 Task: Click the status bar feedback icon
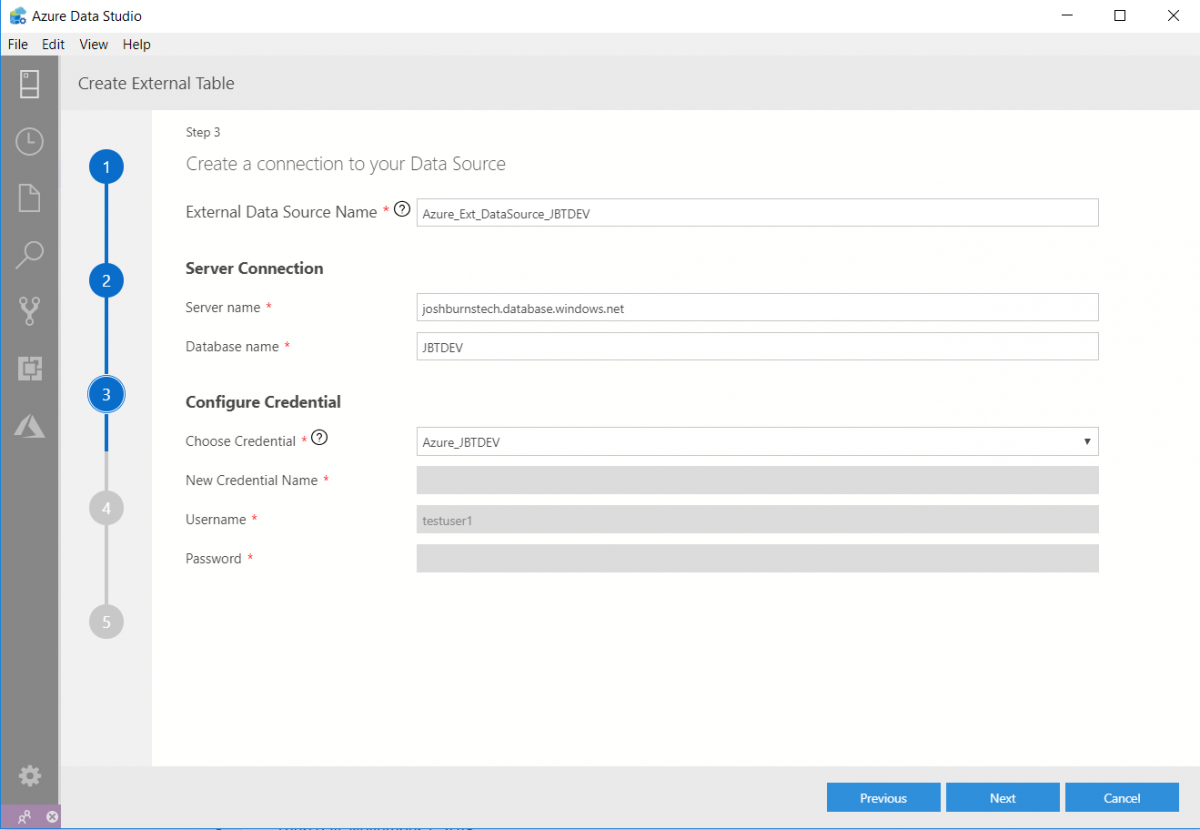[x=25, y=817]
